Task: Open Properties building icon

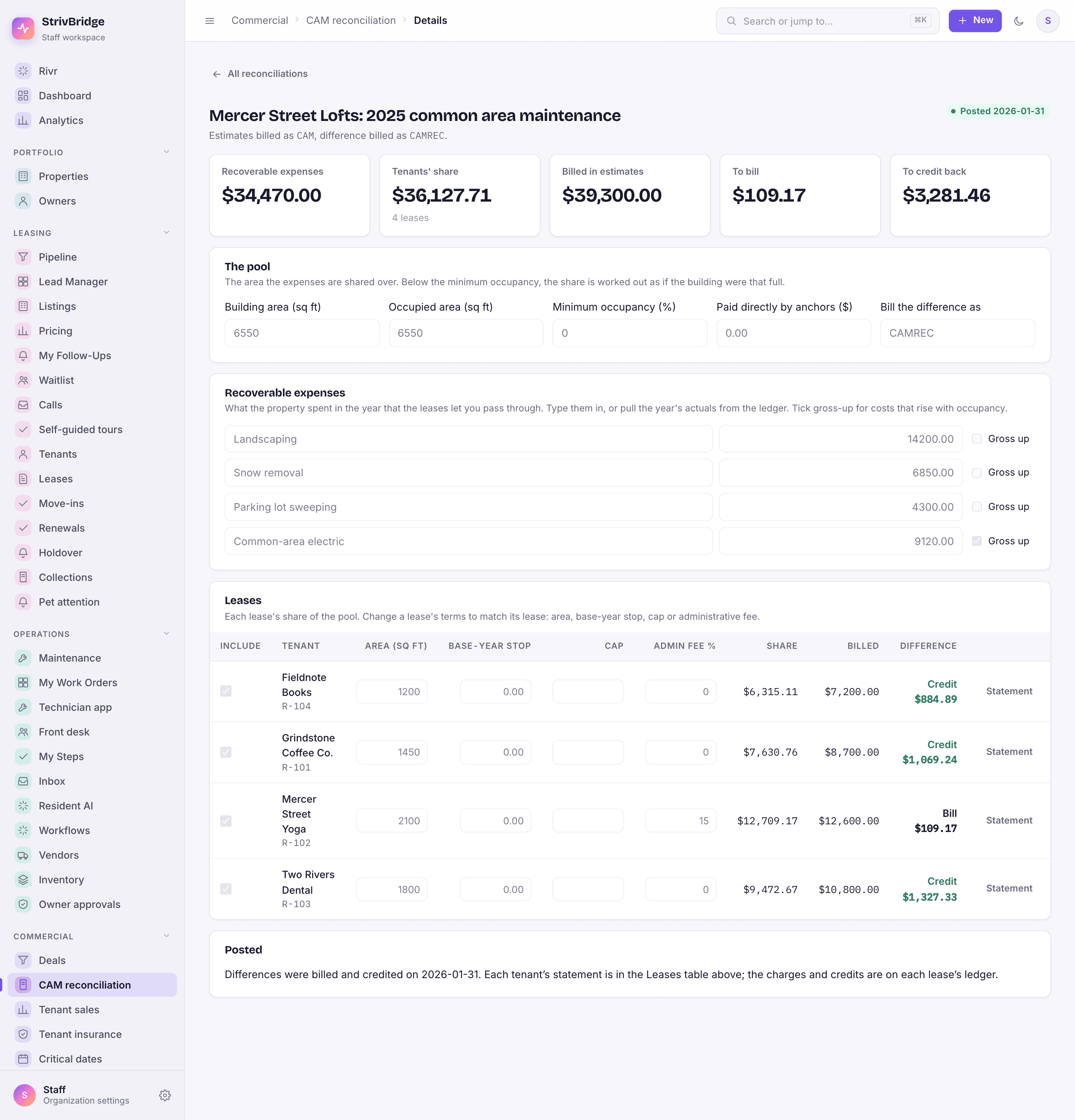Action: click(x=23, y=176)
